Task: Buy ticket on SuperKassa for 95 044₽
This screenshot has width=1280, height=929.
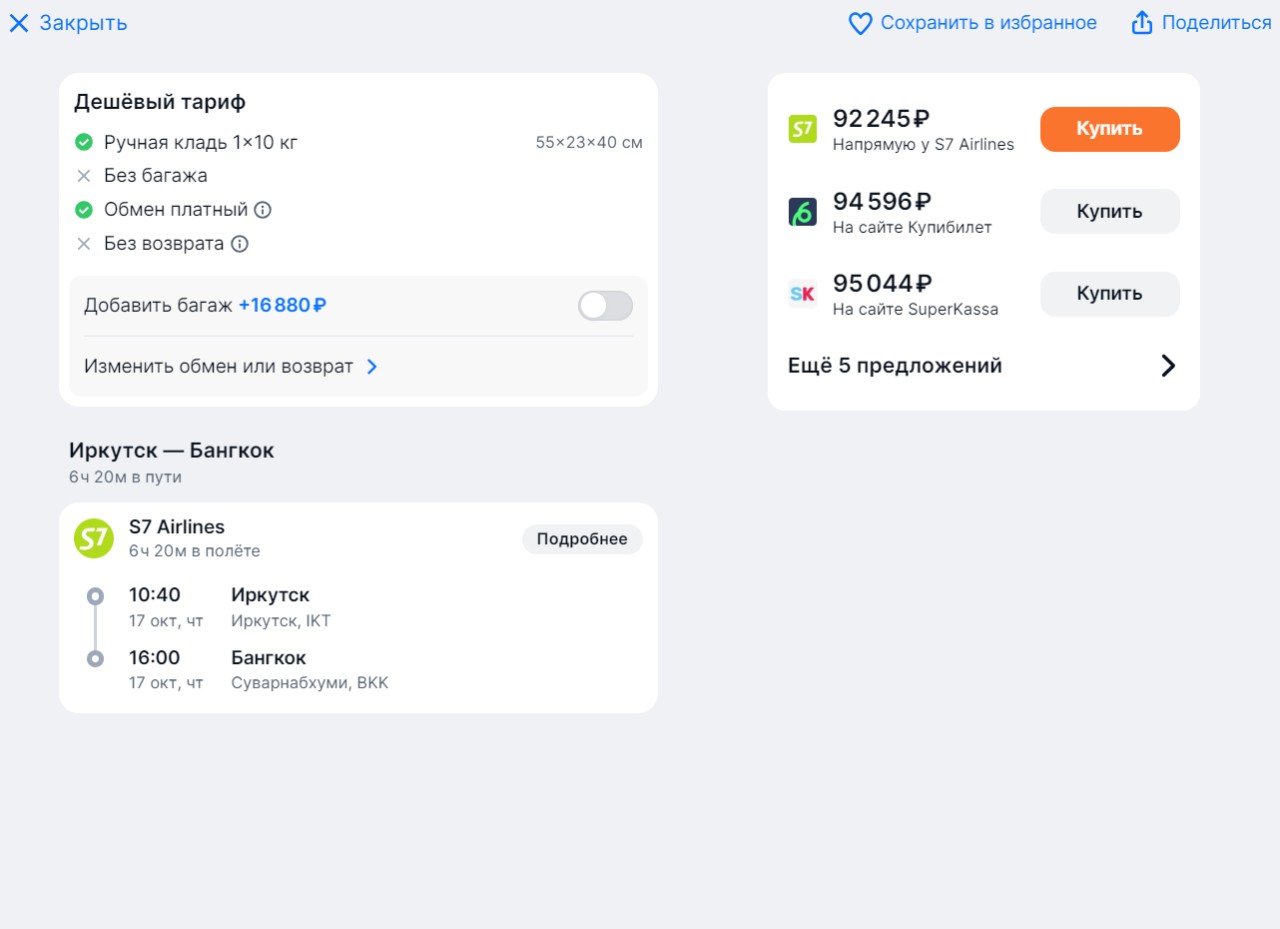Action: (1110, 294)
